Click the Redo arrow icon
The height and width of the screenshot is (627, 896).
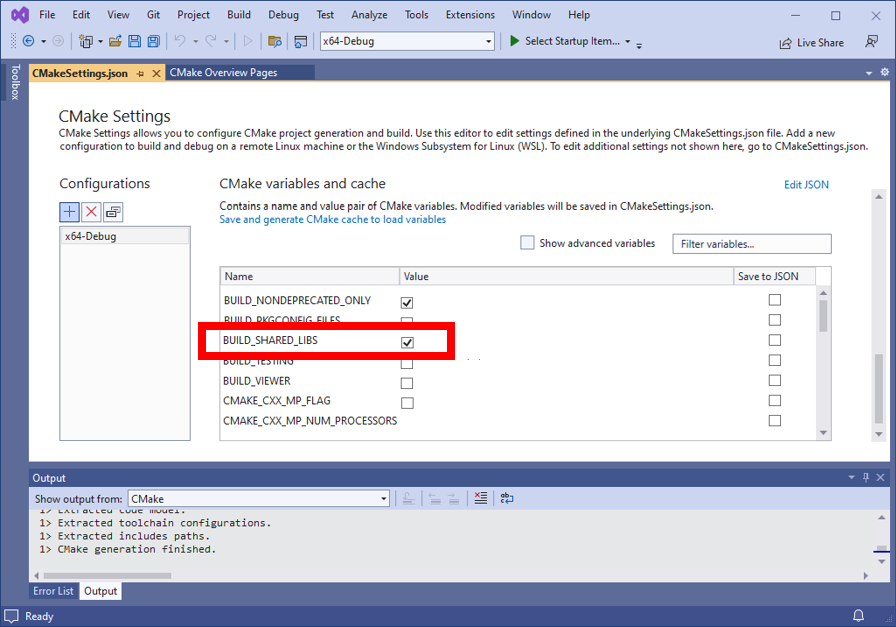tap(211, 41)
